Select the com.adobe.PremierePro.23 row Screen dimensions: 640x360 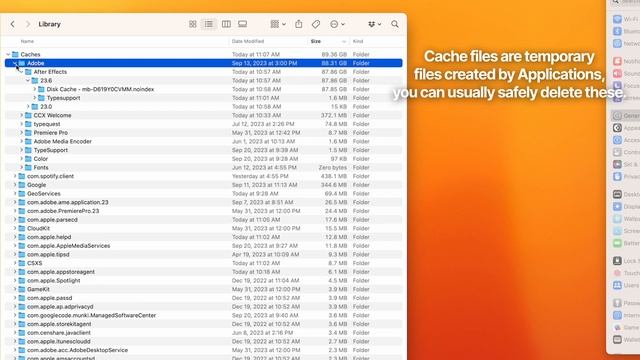tap(203, 211)
